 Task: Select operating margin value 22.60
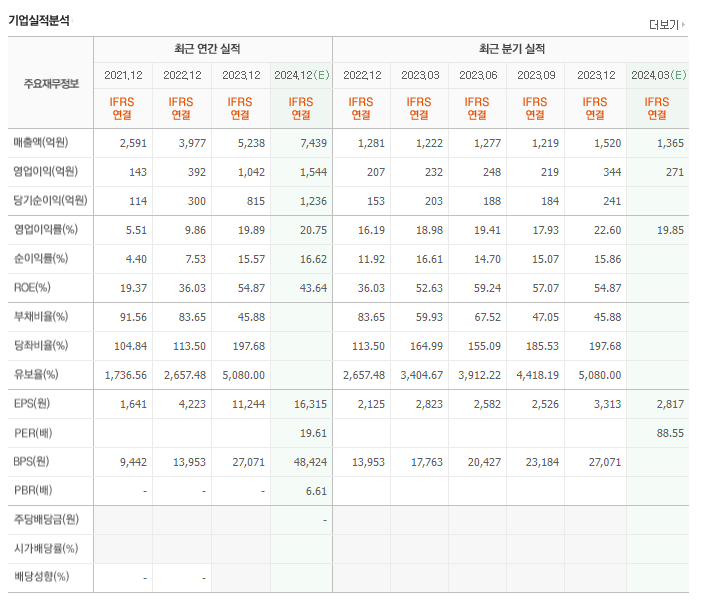pyautogui.click(x=608, y=231)
